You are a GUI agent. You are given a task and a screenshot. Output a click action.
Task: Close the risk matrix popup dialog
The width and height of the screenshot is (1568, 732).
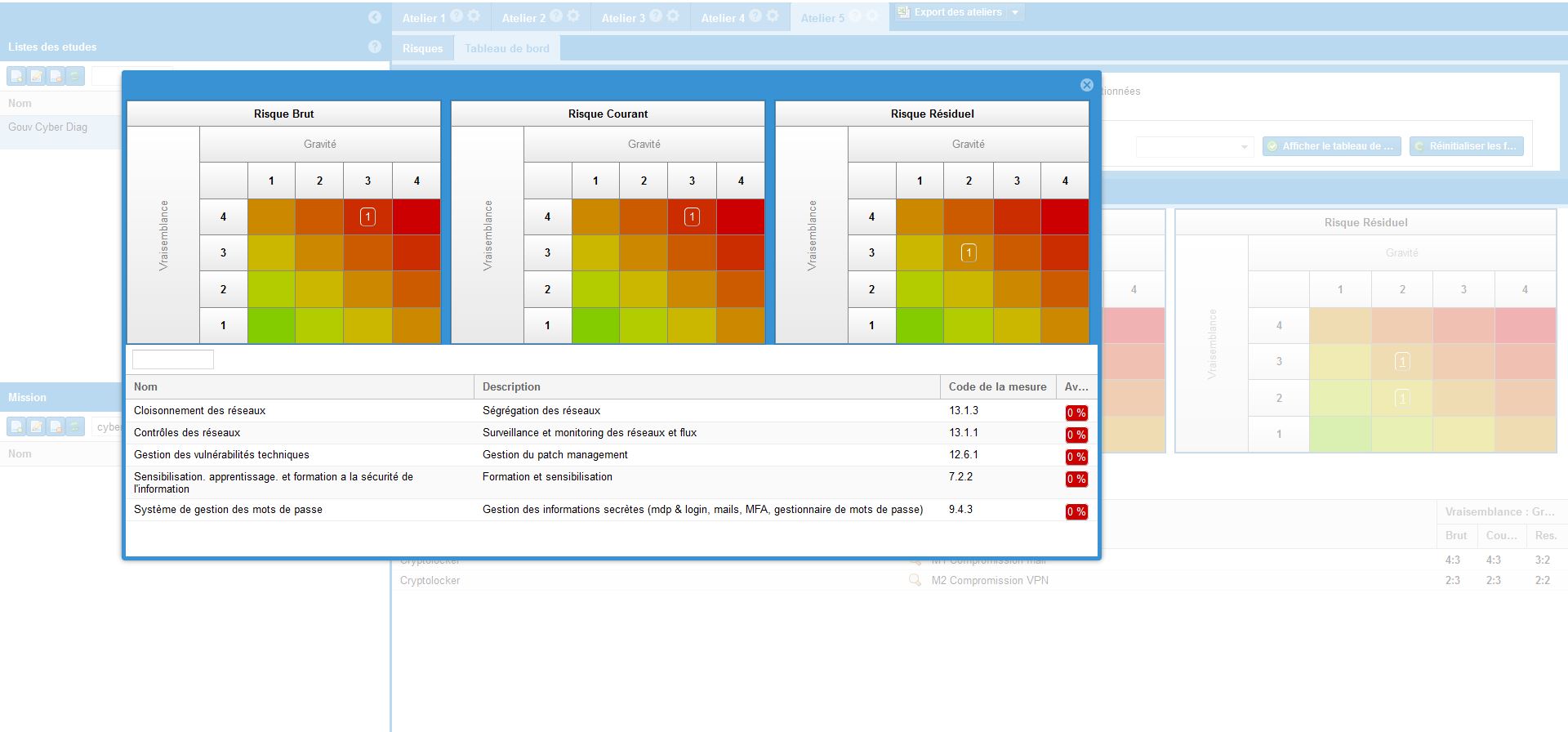[x=1086, y=85]
